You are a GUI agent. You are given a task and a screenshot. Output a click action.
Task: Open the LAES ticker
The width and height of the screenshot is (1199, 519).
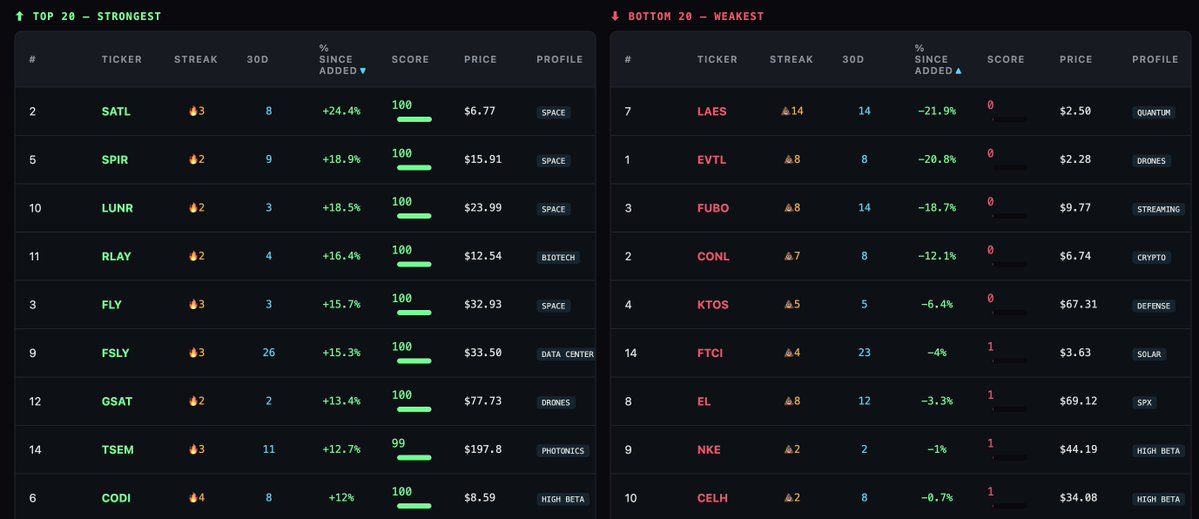[x=712, y=111]
